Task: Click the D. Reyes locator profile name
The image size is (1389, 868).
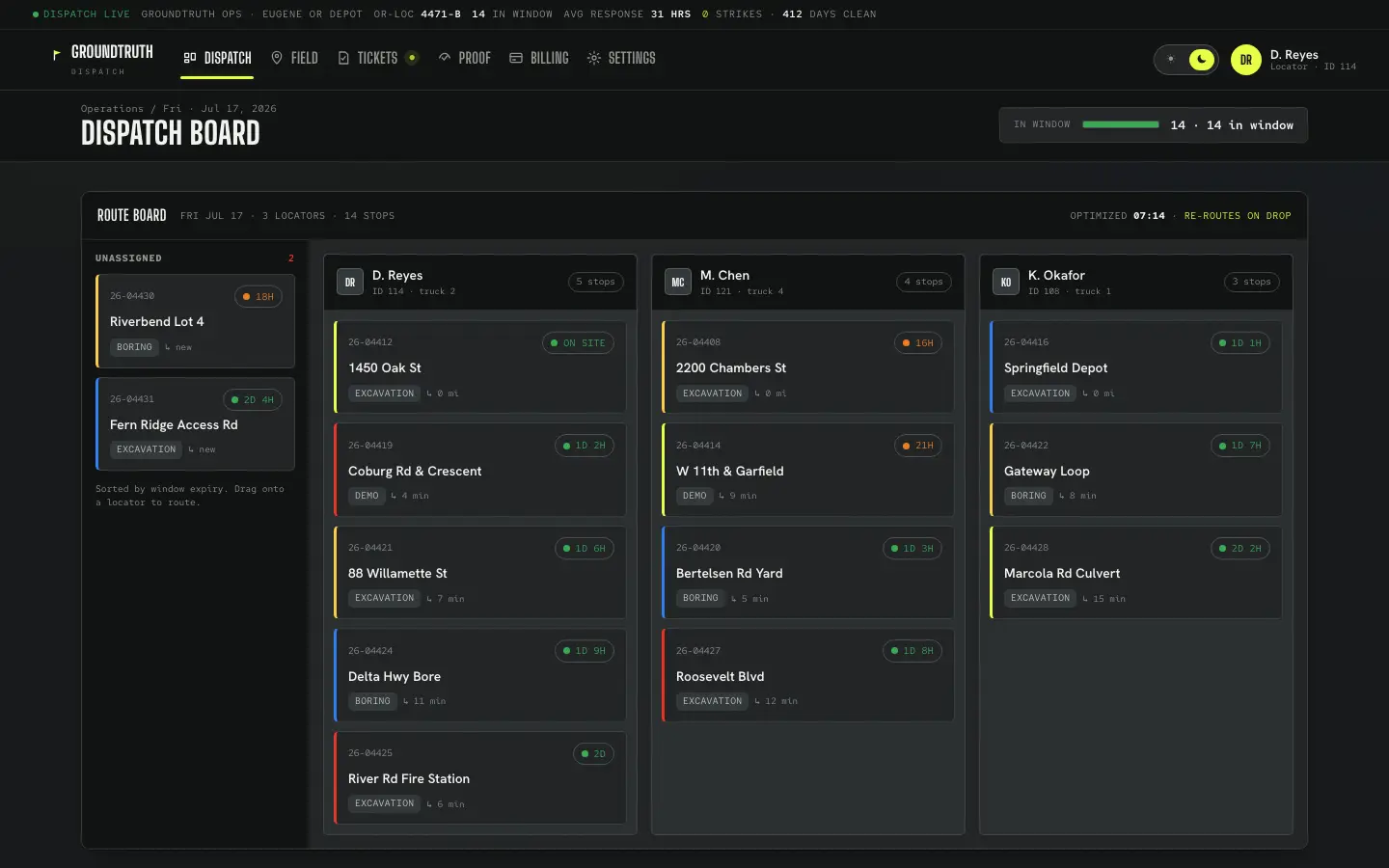Action: click(x=1294, y=54)
